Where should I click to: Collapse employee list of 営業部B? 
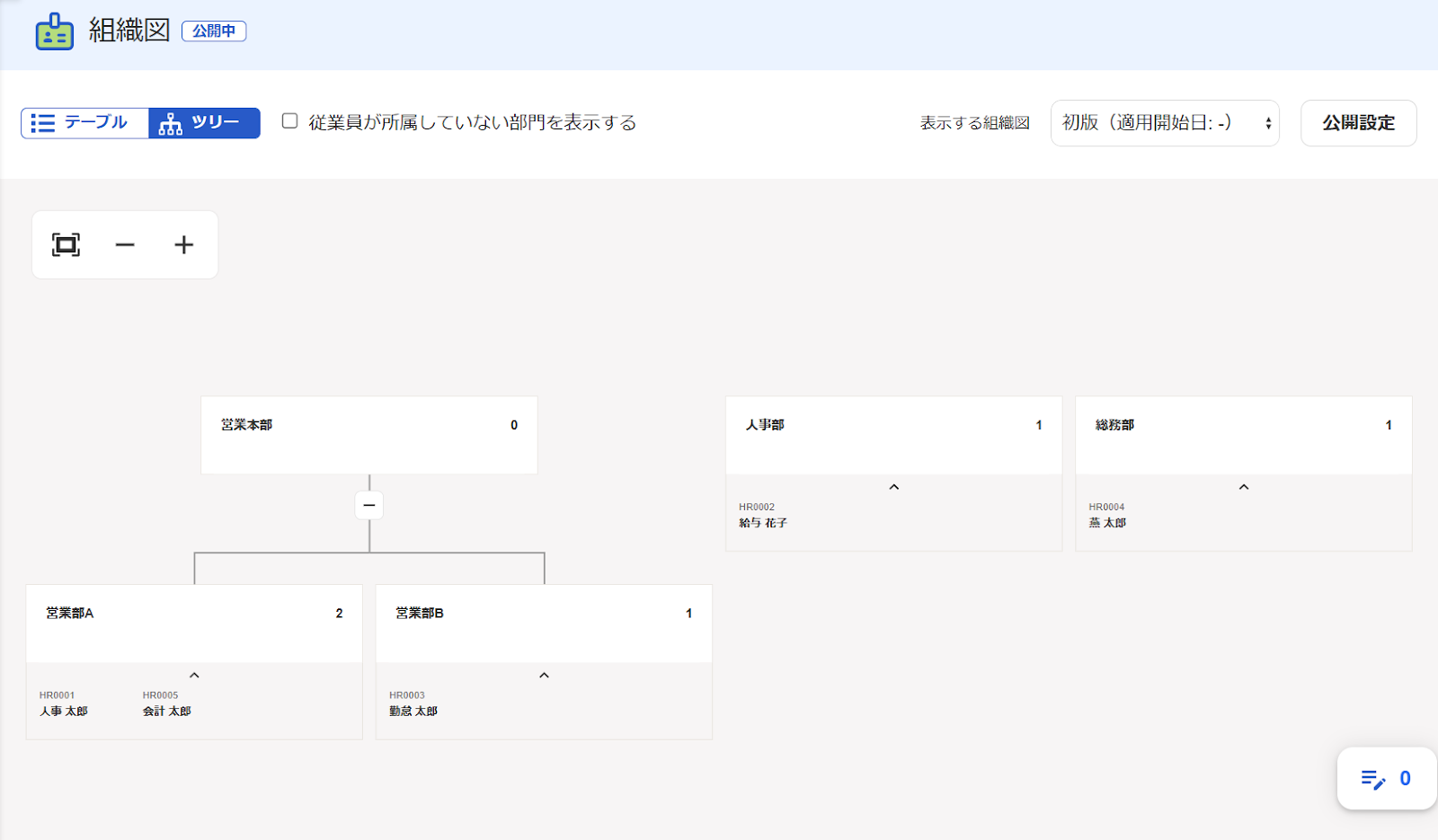[x=544, y=676]
